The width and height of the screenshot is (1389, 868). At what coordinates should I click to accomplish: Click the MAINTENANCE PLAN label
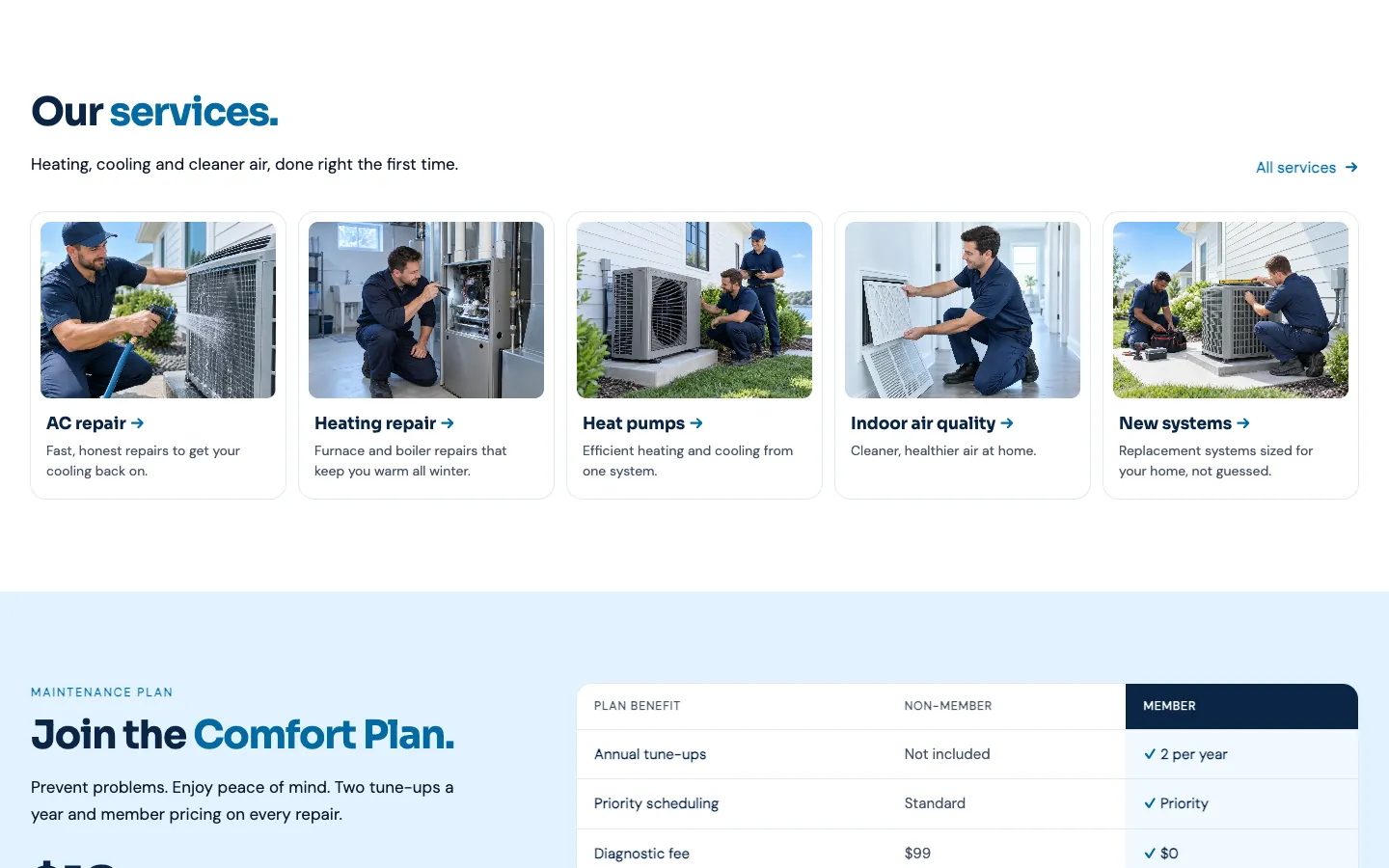[102, 692]
